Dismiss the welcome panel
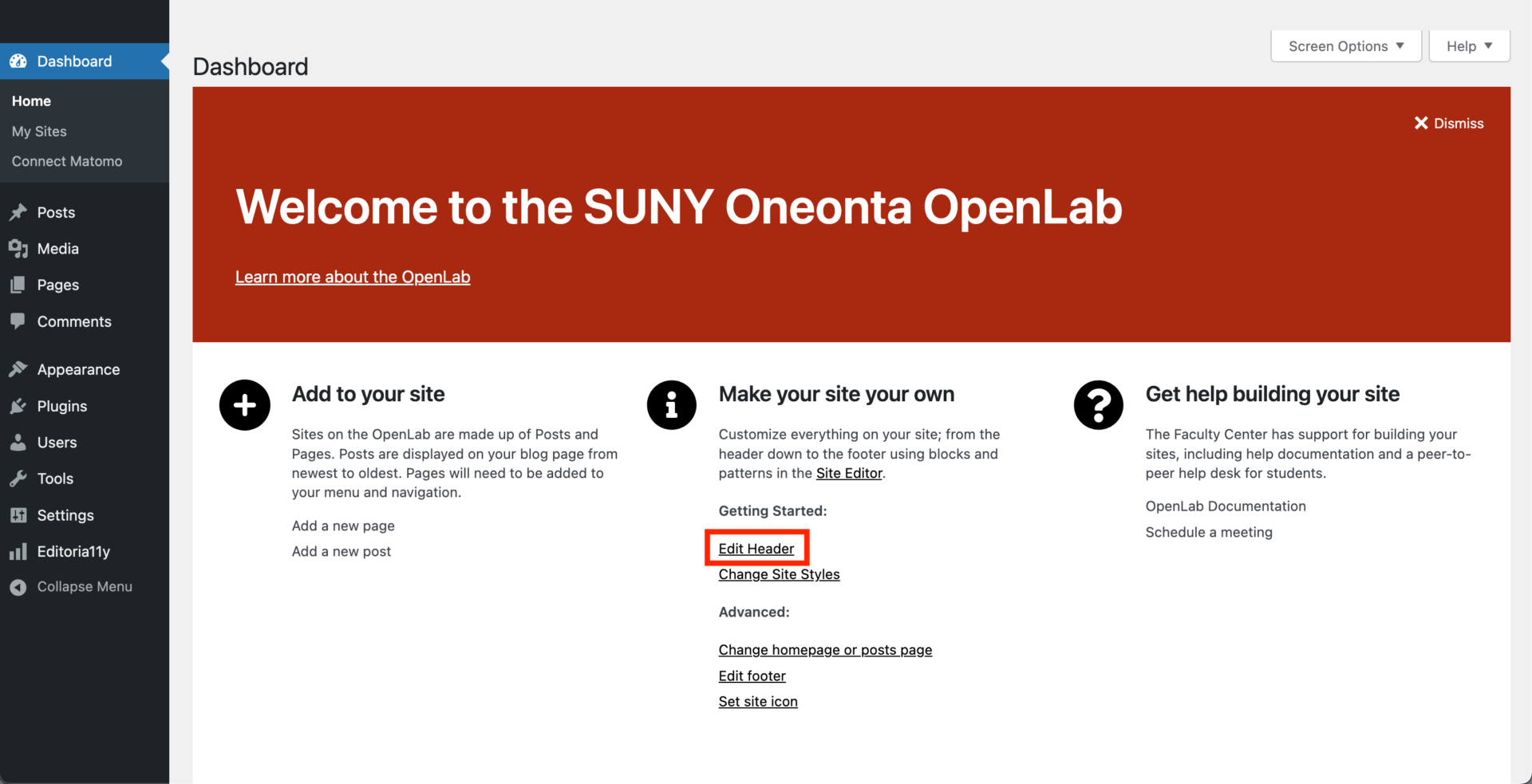This screenshot has width=1532, height=784. [1449, 123]
